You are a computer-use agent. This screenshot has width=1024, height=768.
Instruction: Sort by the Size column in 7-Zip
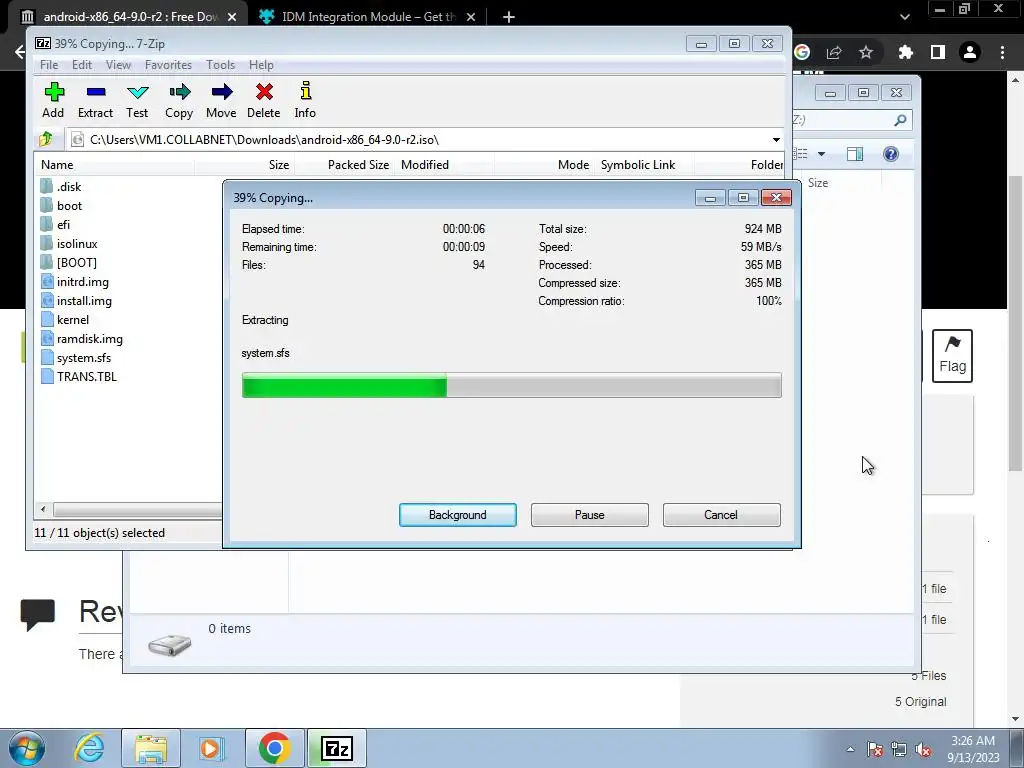[x=244, y=165]
